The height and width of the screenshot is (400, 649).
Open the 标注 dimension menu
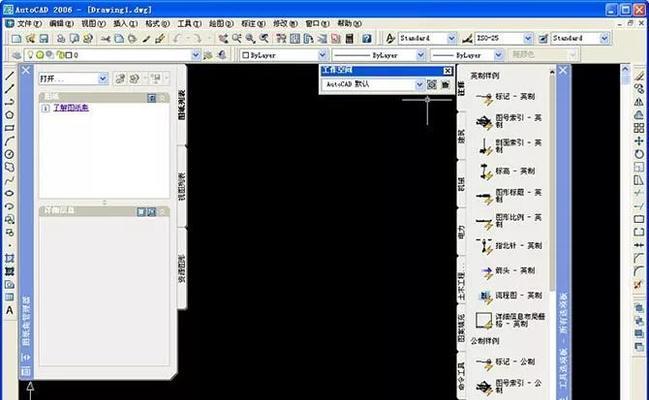coord(253,24)
